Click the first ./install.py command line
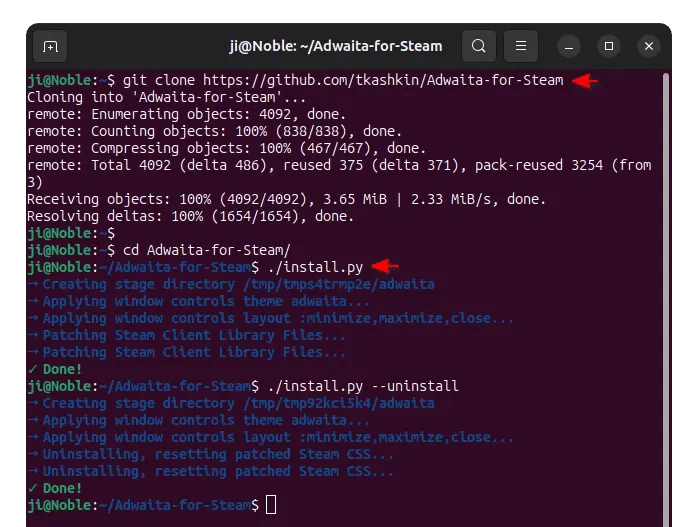The height and width of the screenshot is (527, 698). (x=195, y=267)
